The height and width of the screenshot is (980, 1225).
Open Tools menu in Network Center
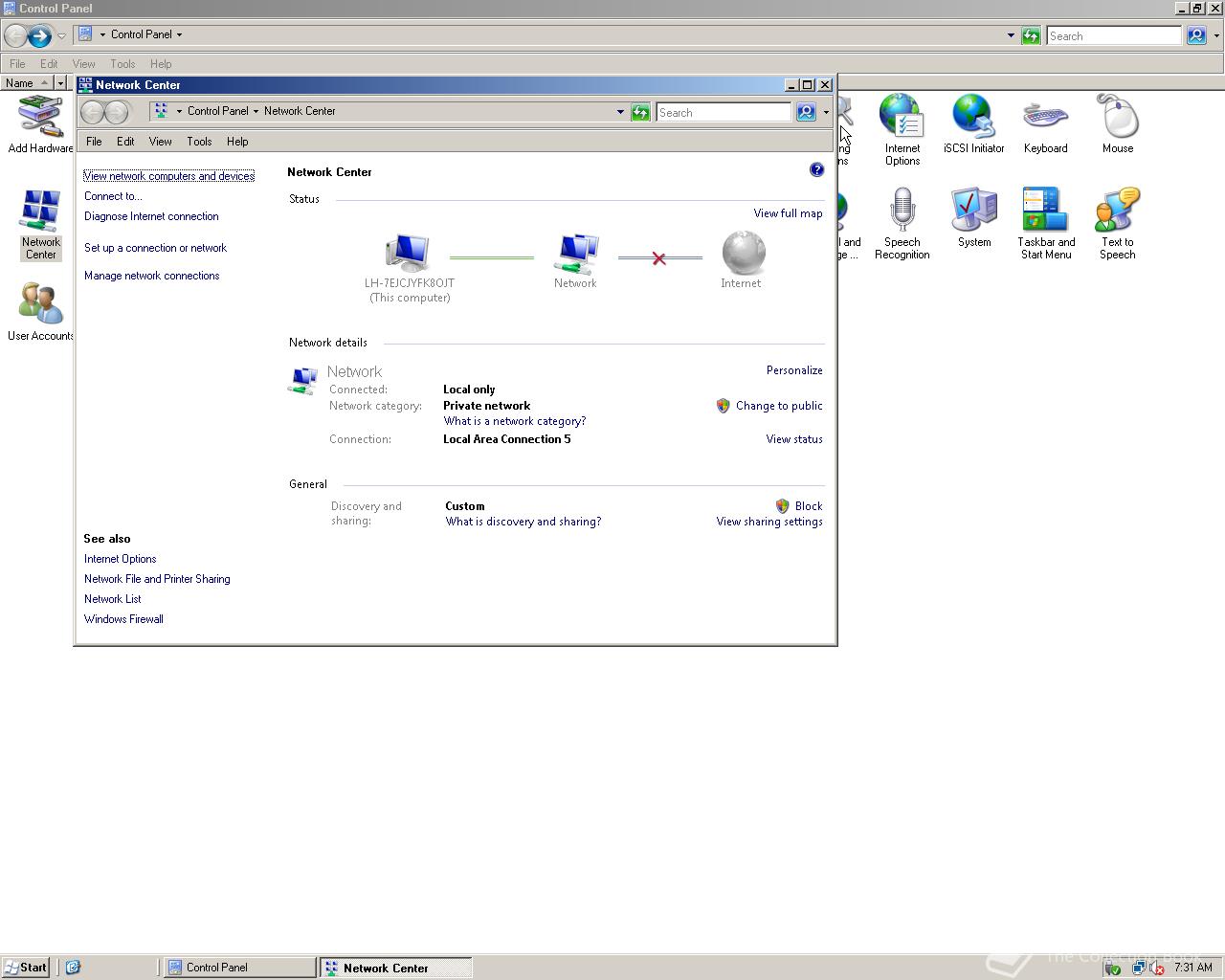coord(199,141)
